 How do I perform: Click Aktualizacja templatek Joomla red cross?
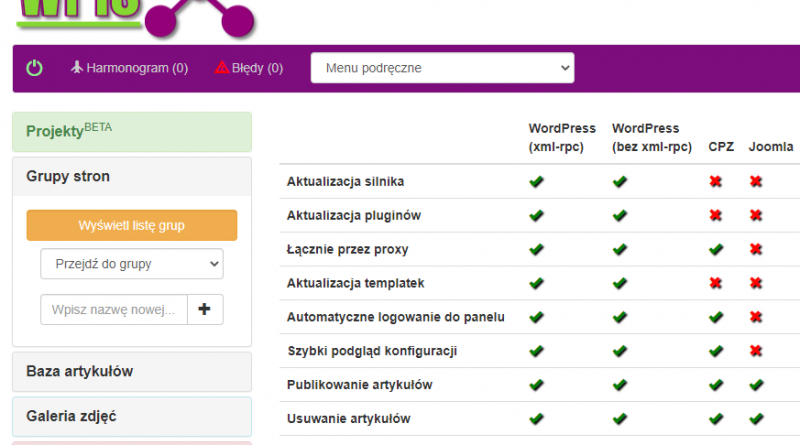756,283
